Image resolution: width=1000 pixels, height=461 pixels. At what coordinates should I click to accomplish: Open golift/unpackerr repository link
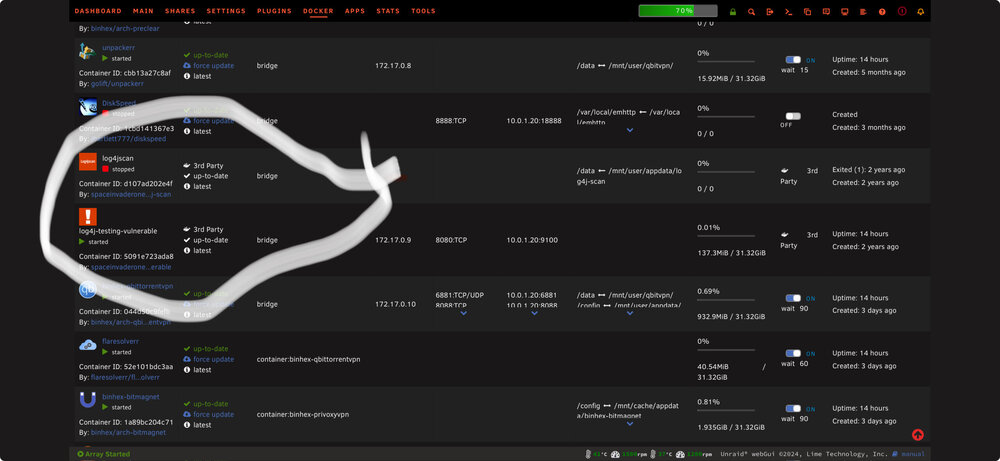click(x=117, y=84)
